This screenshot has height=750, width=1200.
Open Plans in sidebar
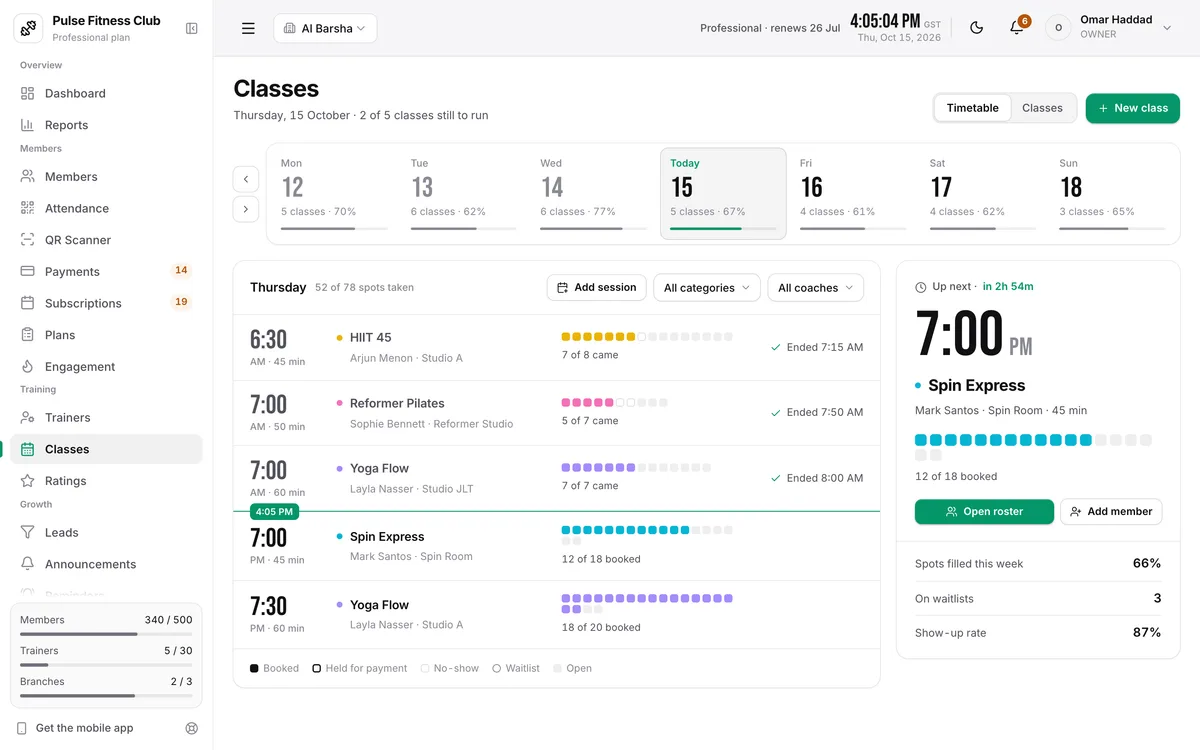click(106, 335)
